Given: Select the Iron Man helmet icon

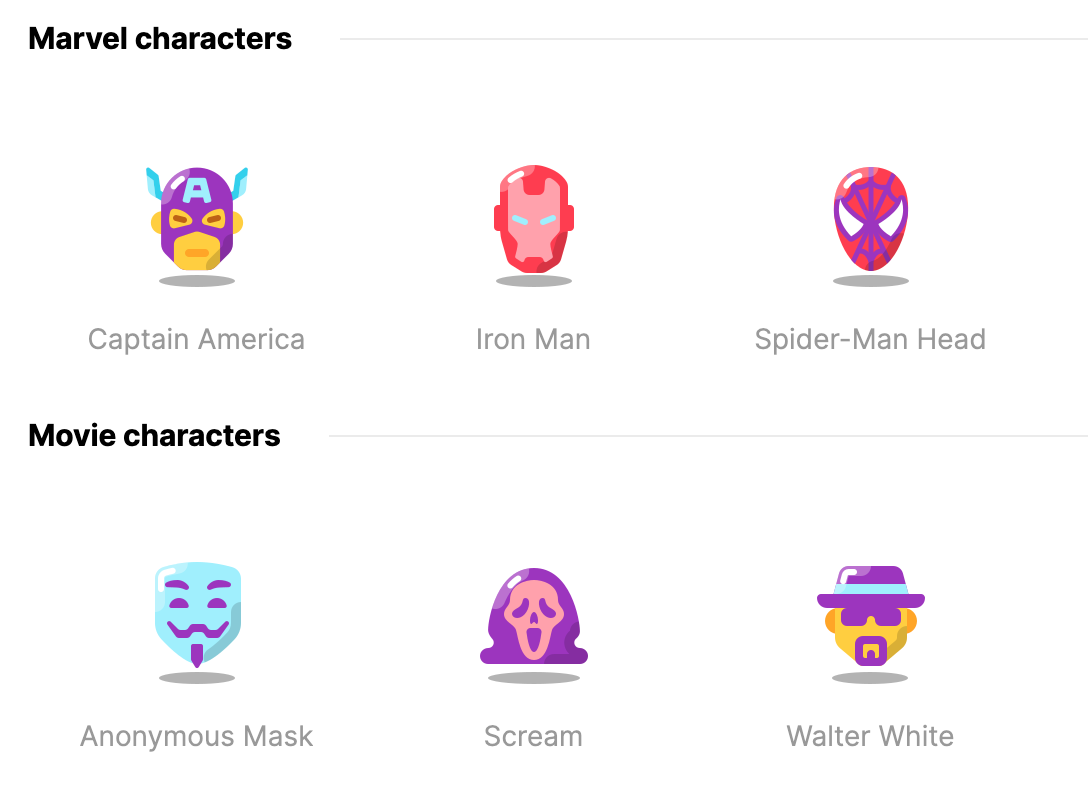Looking at the screenshot, I should (x=533, y=220).
